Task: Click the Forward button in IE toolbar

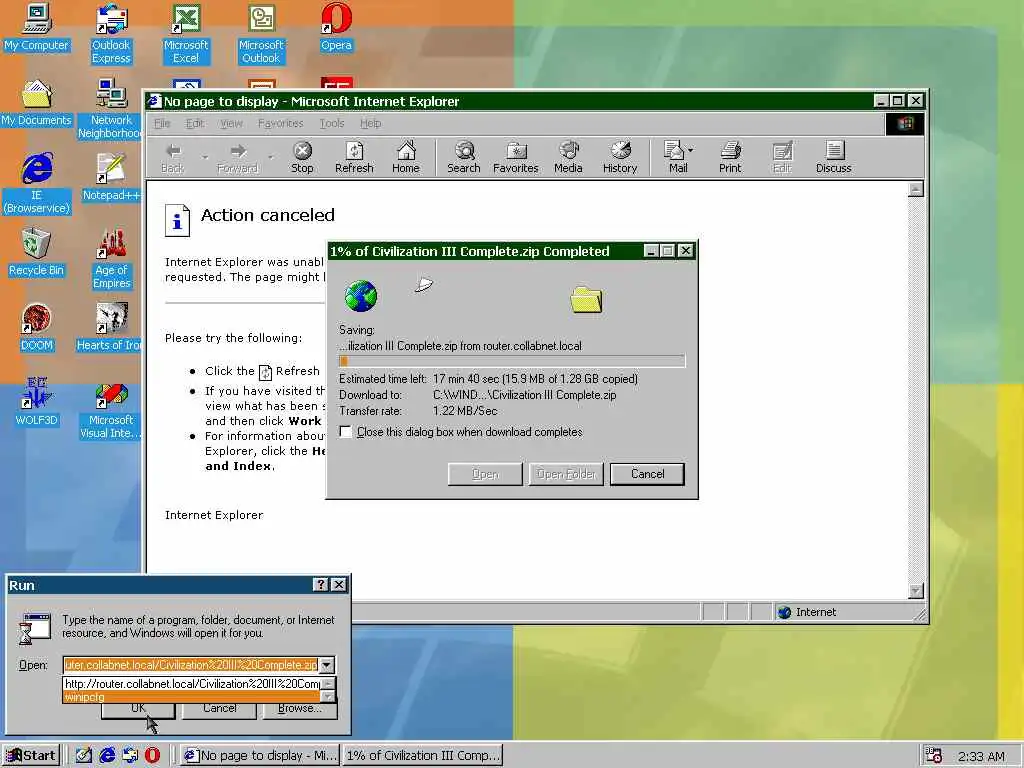Action: (x=238, y=157)
